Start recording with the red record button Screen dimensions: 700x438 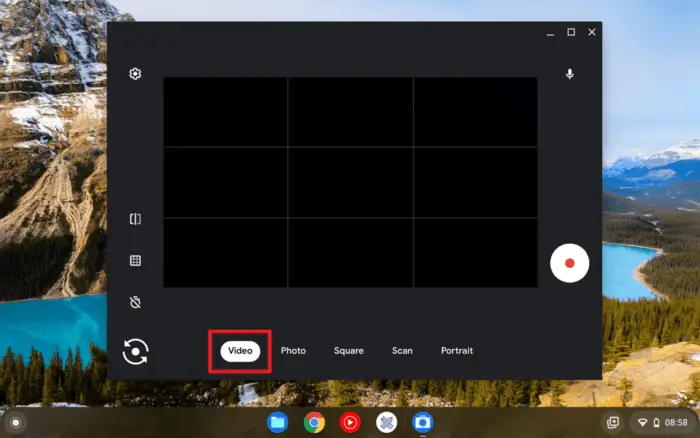coord(570,263)
